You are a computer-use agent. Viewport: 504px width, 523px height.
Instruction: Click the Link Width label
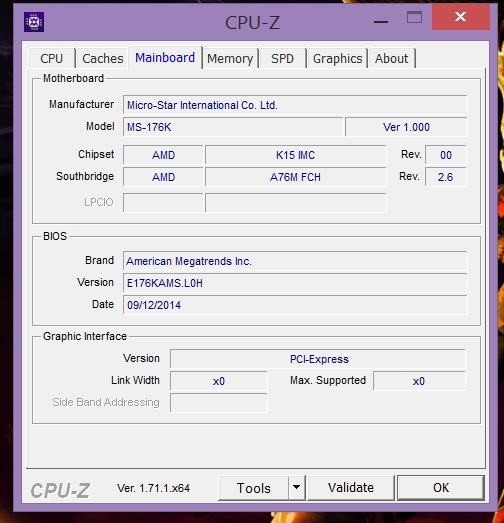click(135, 380)
